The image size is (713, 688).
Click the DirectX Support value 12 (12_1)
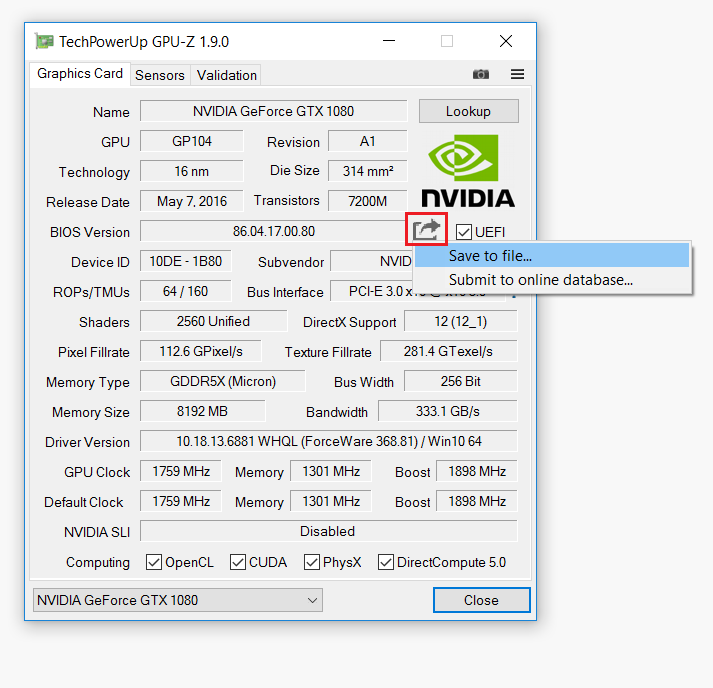point(461,321)
